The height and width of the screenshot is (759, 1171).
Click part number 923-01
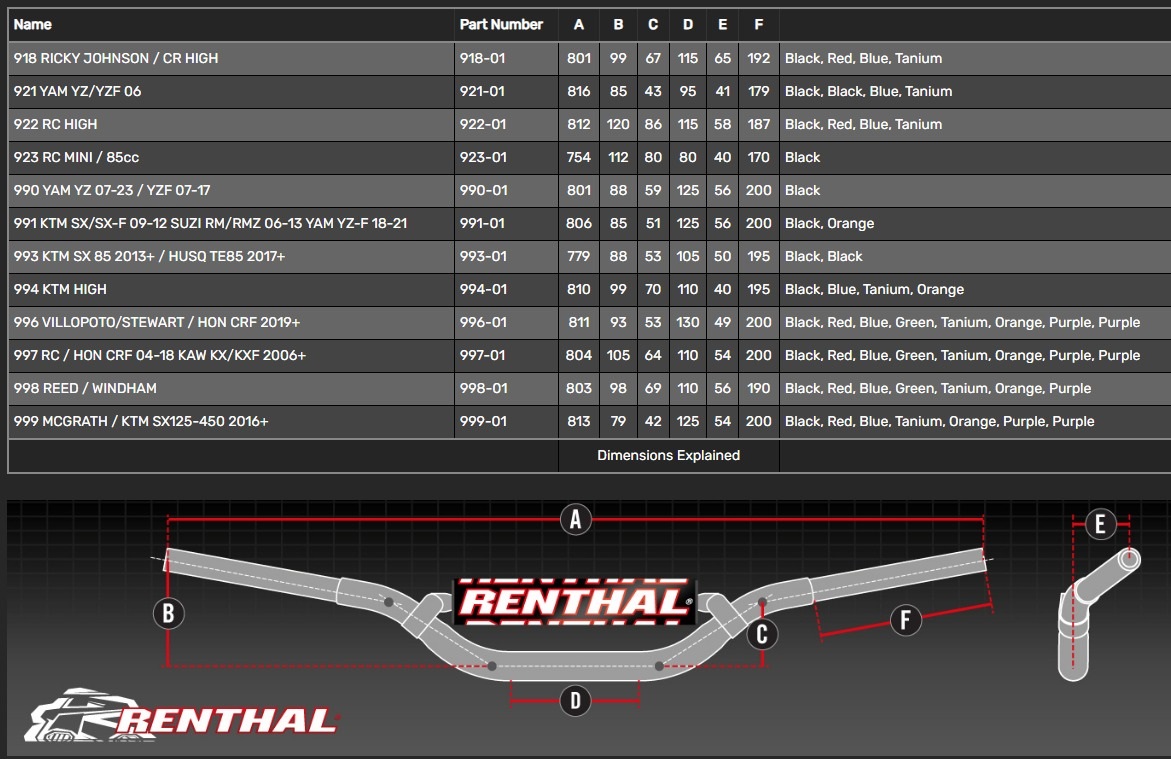pos(483,157)
